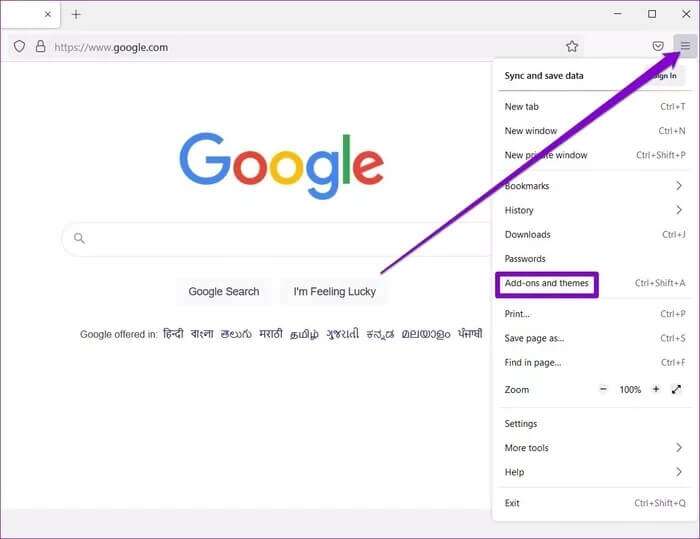Enter full screen via Zoom row icon
This screenshot has height=539, width=700.
tap(676, 389)
